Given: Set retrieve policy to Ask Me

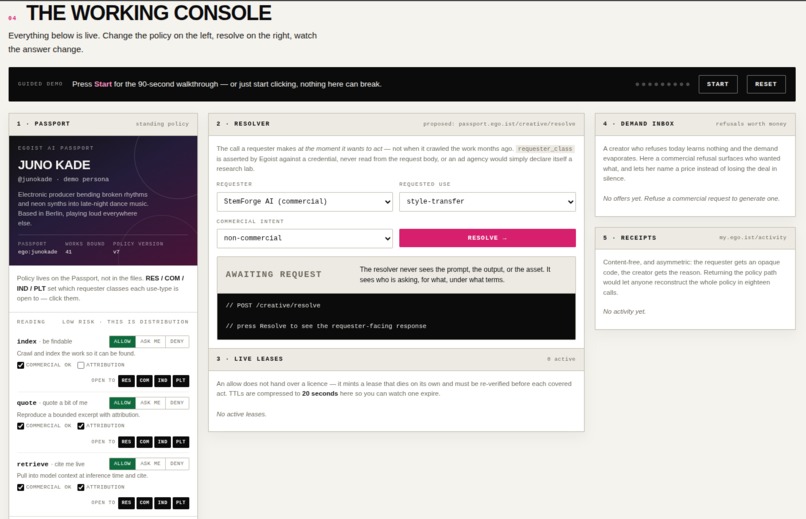Looking at the screenshot, I should 150,464.
